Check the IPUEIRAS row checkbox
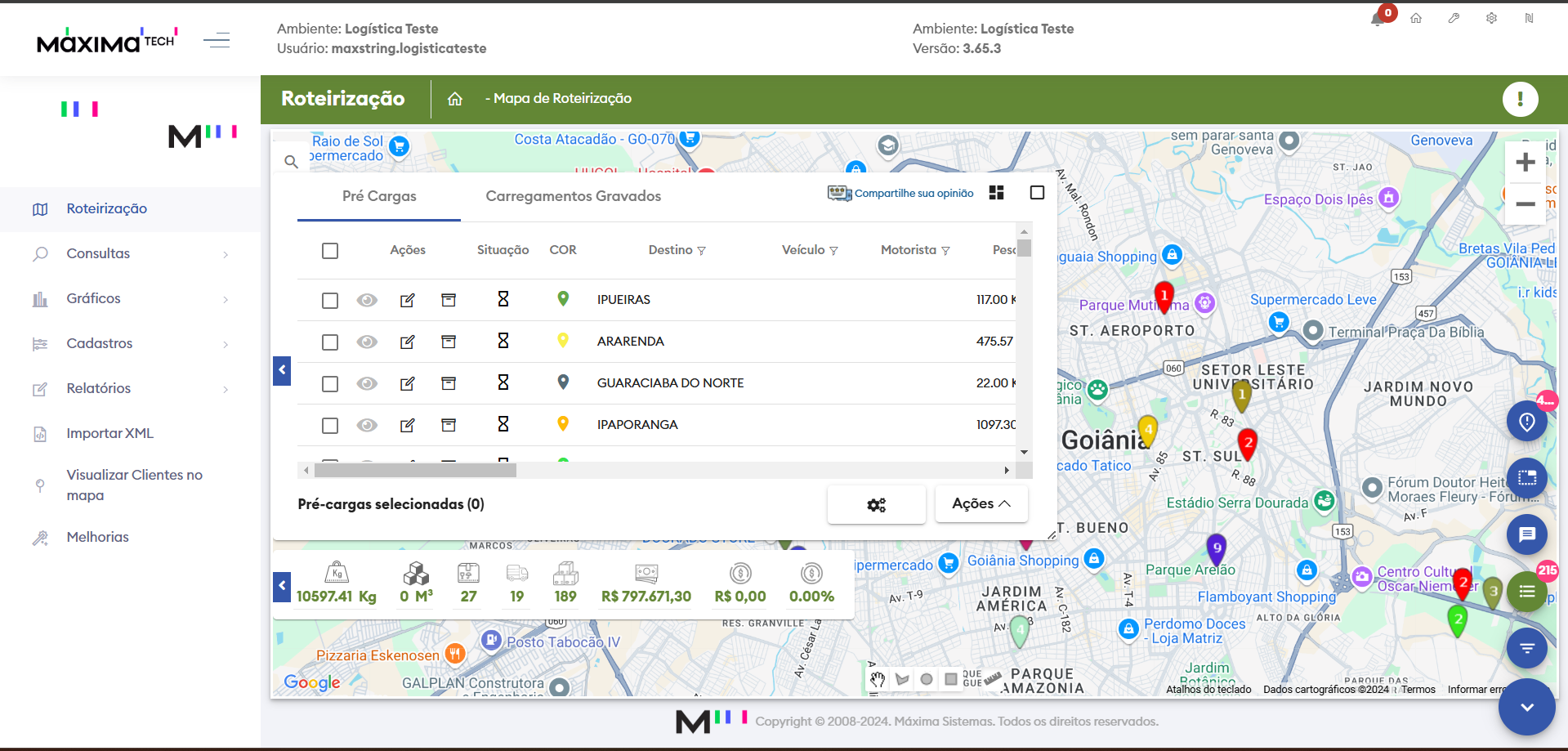Screen dimensions: 1568x751 coord(330,301)
